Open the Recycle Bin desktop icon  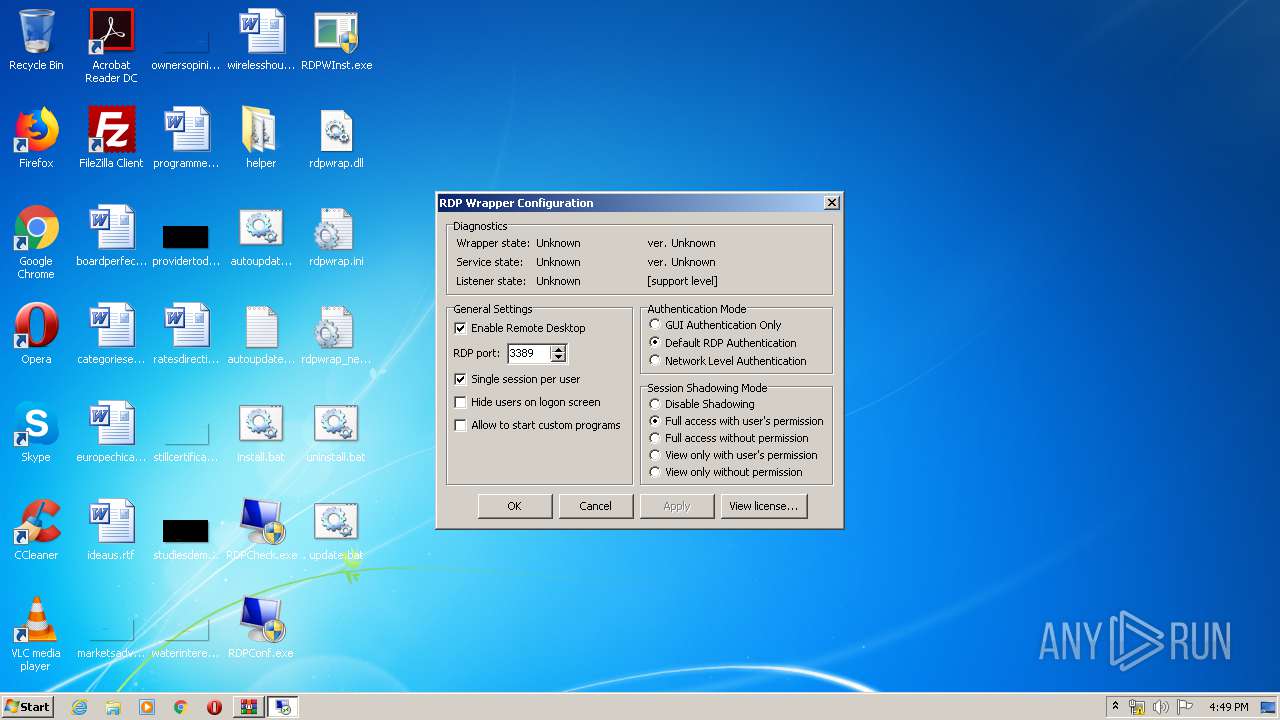[x=36, y=40]
